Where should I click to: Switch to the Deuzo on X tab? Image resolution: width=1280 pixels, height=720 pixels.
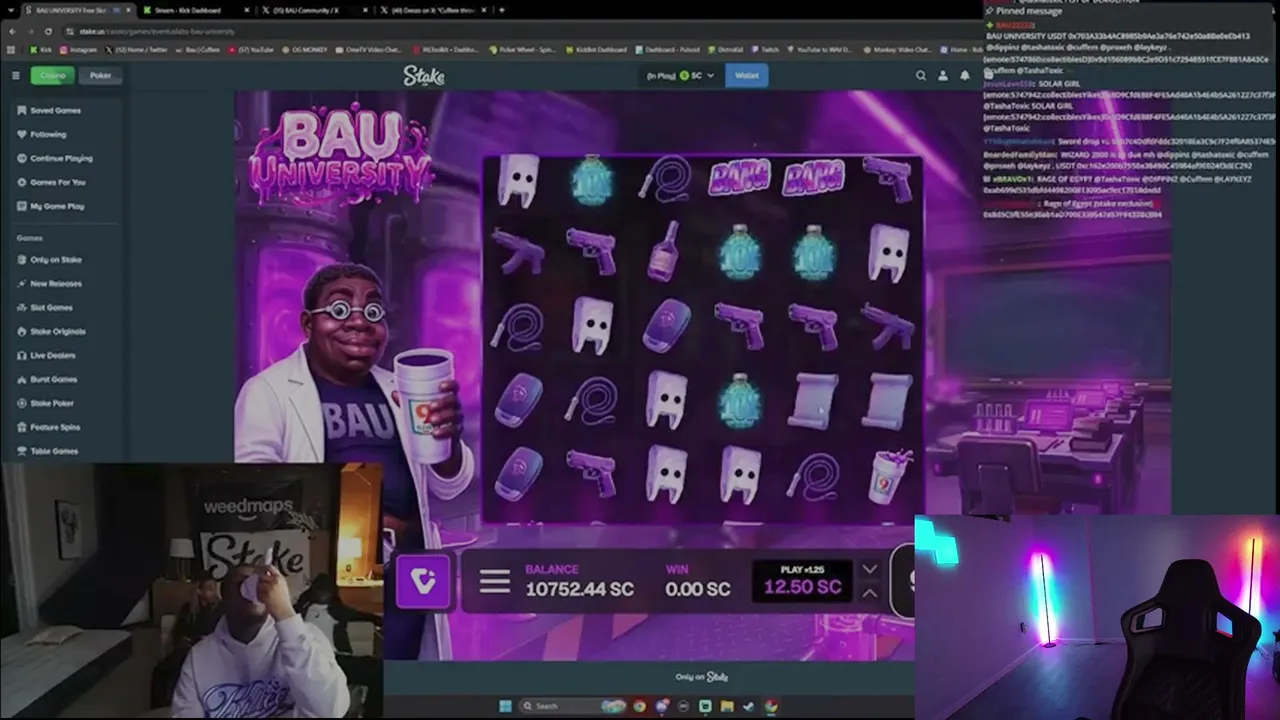[x=432, y=10]
